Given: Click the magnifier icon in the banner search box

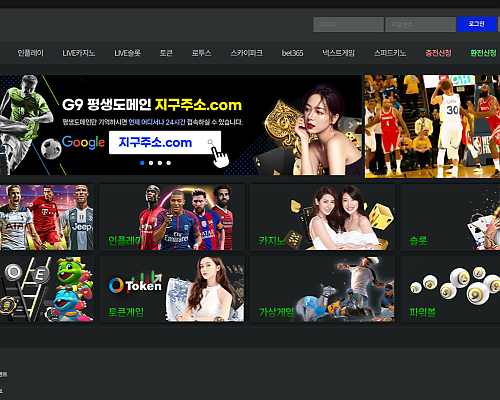Looking at the screenshot, I should (x=210, y=142).
